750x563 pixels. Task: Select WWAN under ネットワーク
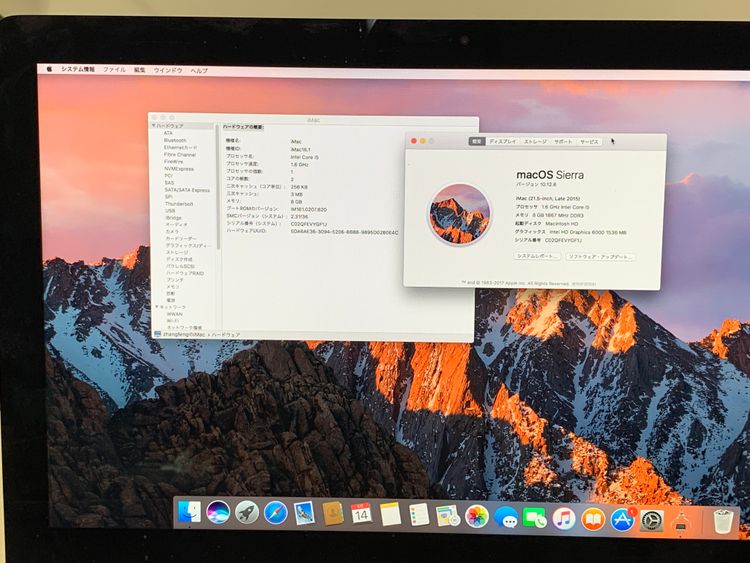[175, 314]
